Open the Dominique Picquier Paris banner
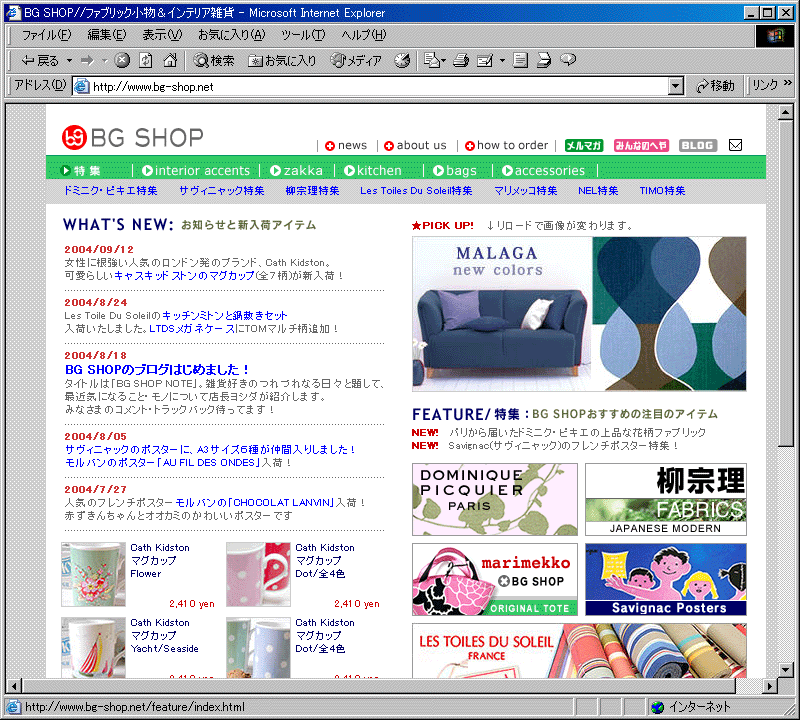The height and width of the screenshot is (720, 800). pyautogui.click(x=495, y=499)
